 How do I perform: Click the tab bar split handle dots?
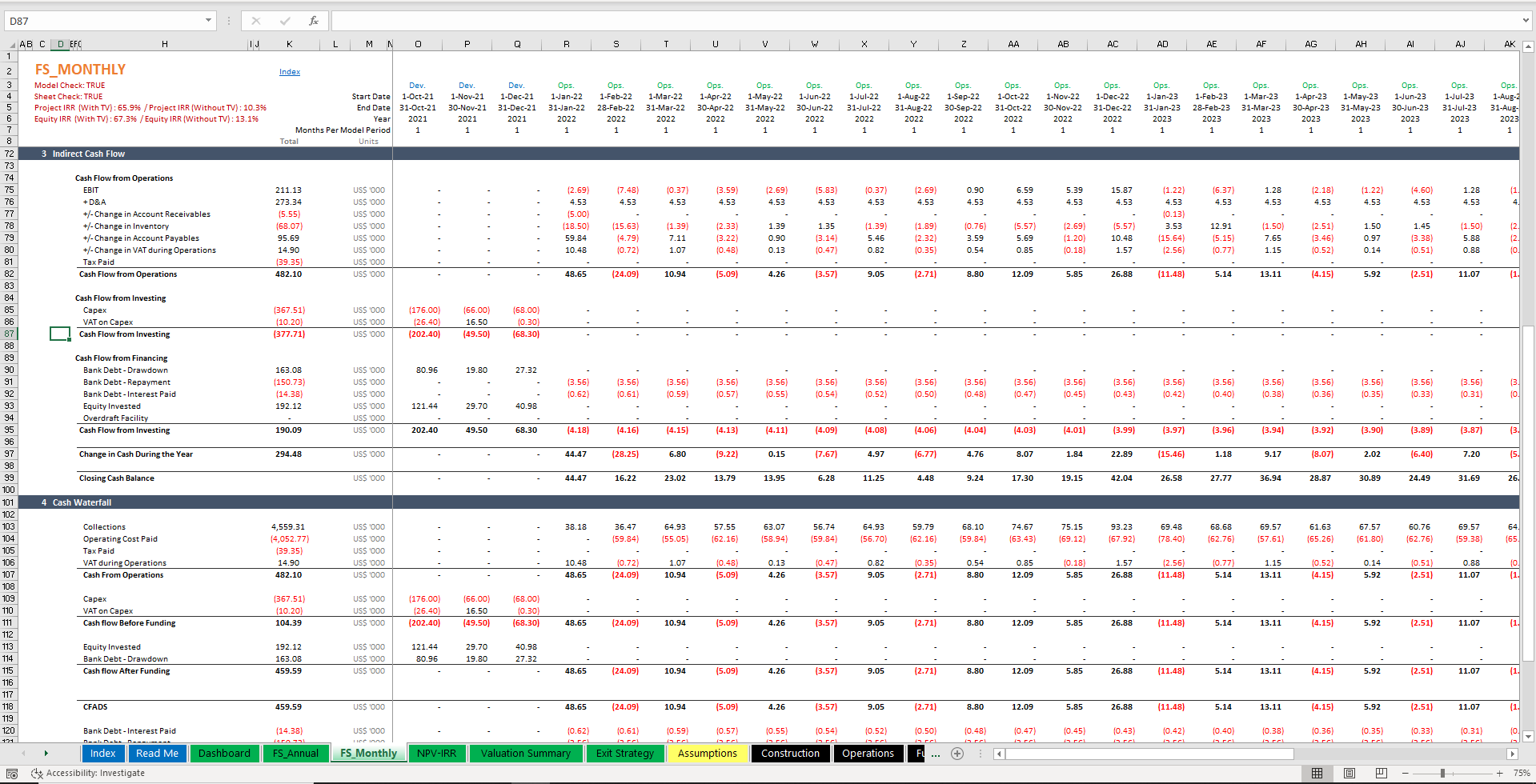[980, 754]
